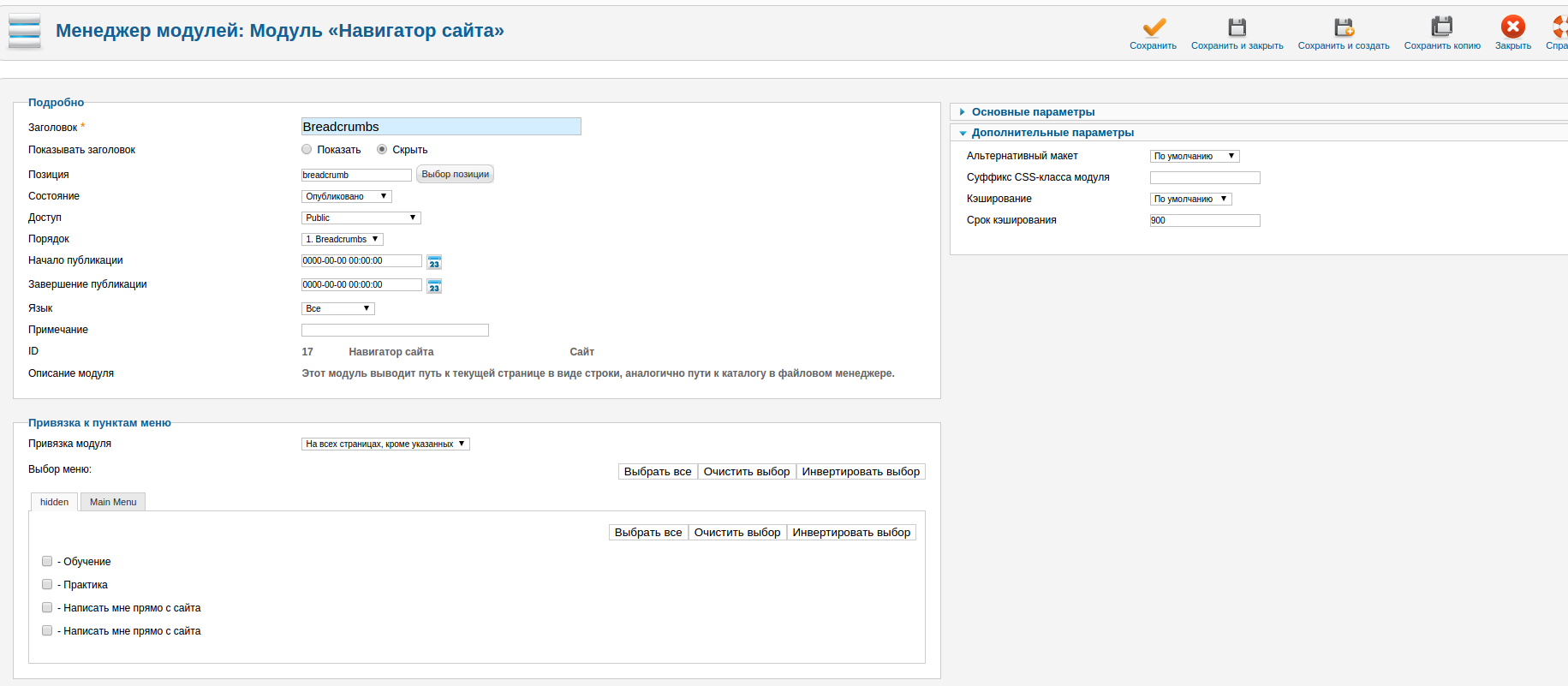Click Очистить выбор next to Выбор меню
Screen dimensions: 1568x686
click(747, 472)
